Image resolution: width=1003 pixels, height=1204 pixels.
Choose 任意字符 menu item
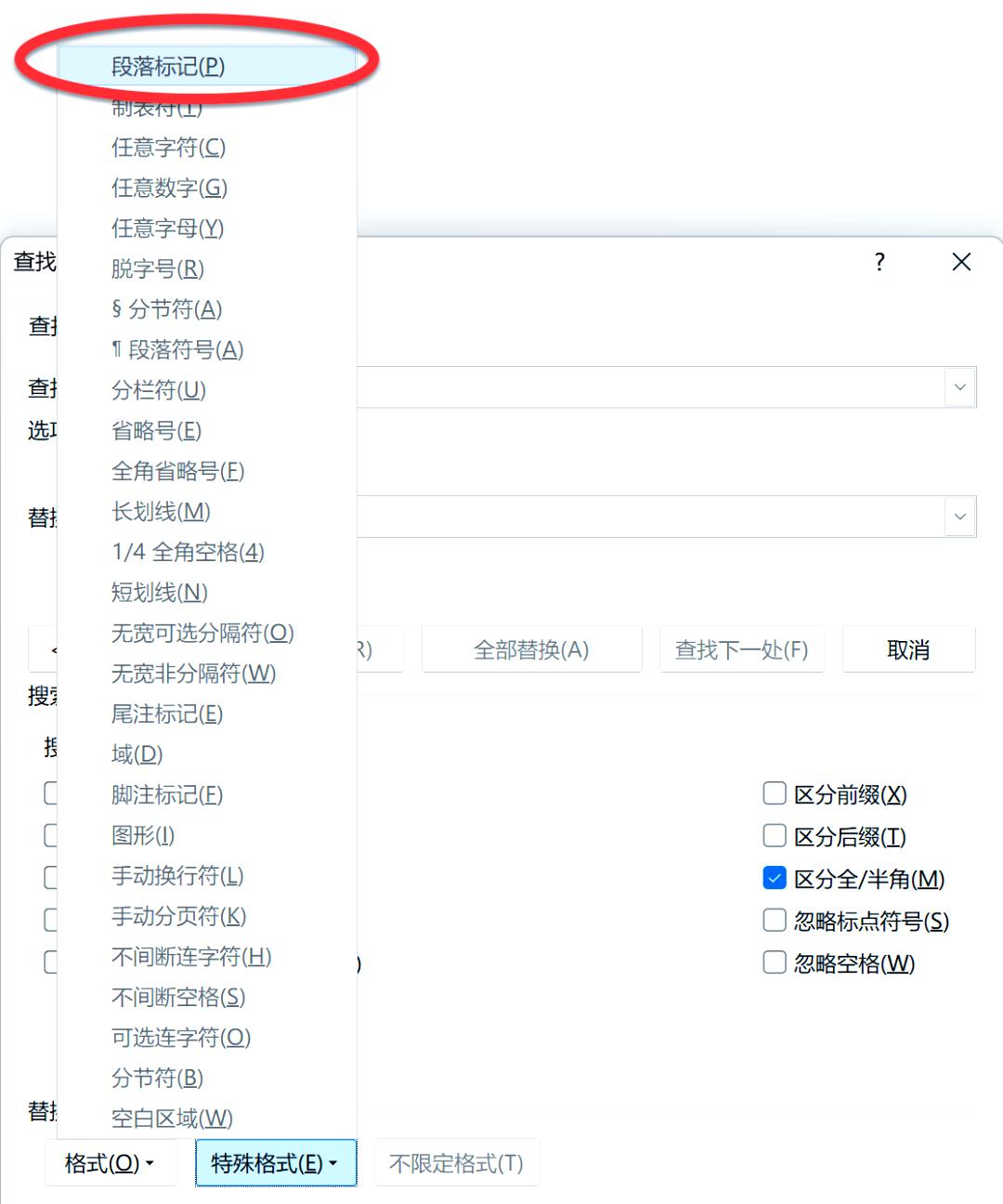click(x=168, y=148)
